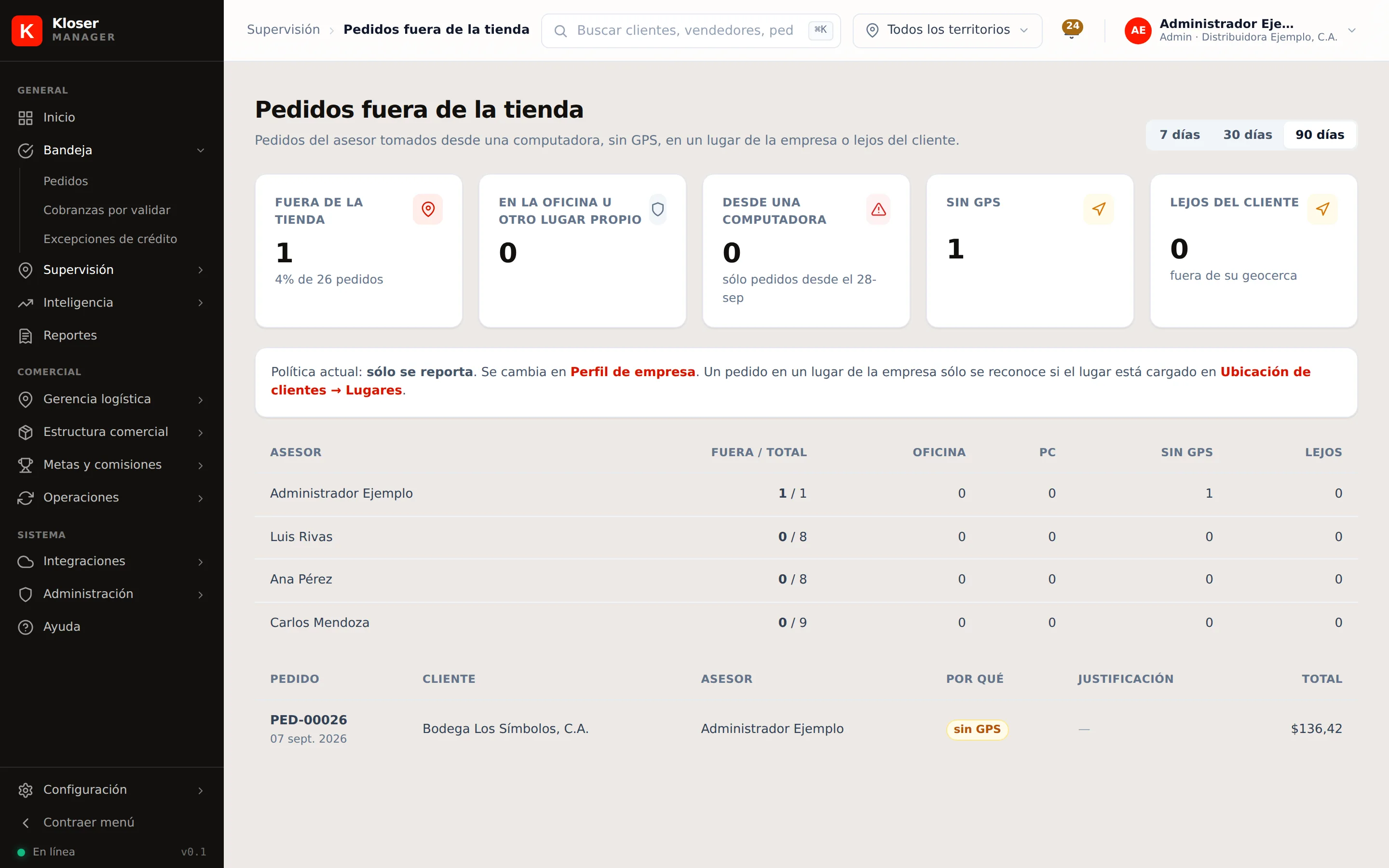This screenshot has height=868, width=1389.
Task: Click the Gerencia logística pin icon
Action: coord(25,399)
